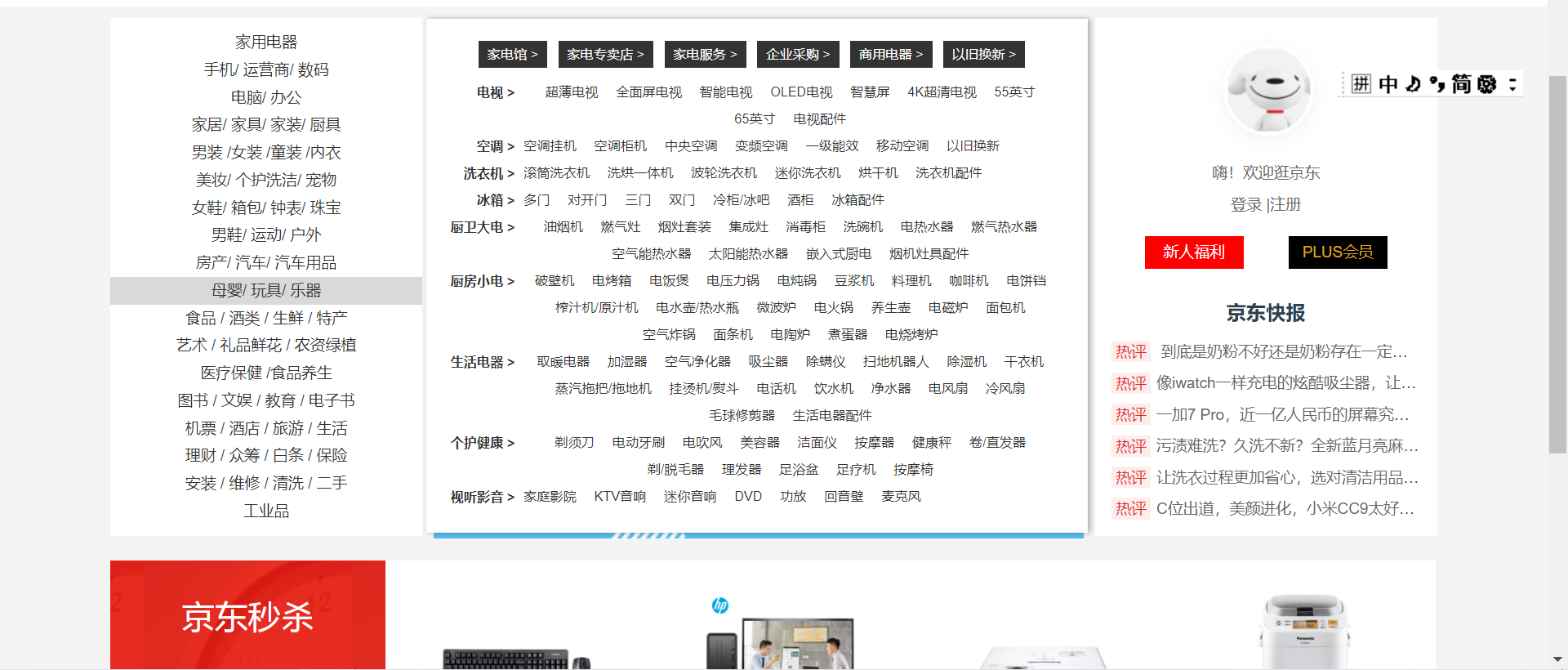Click the 滚筒洗衣机 link

tap(556, 173)
